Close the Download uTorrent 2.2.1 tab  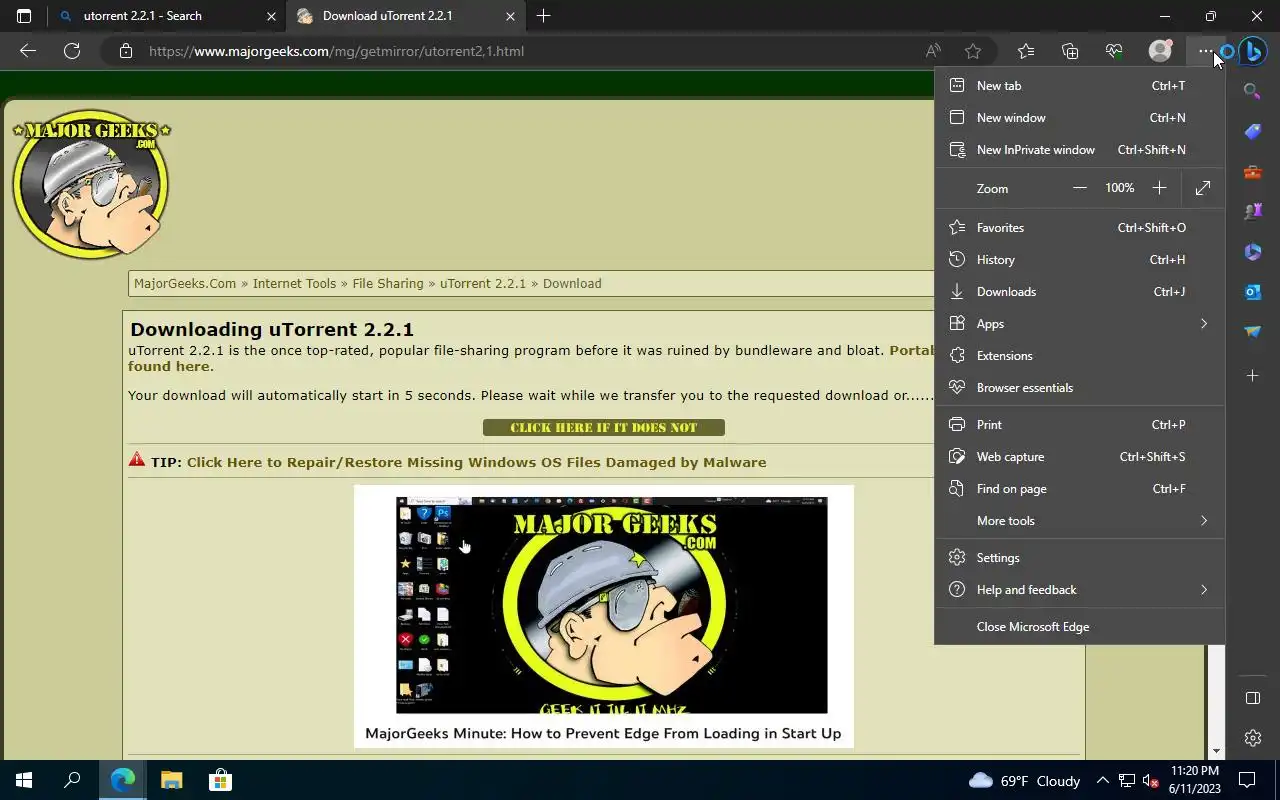(x=510, y=16)
